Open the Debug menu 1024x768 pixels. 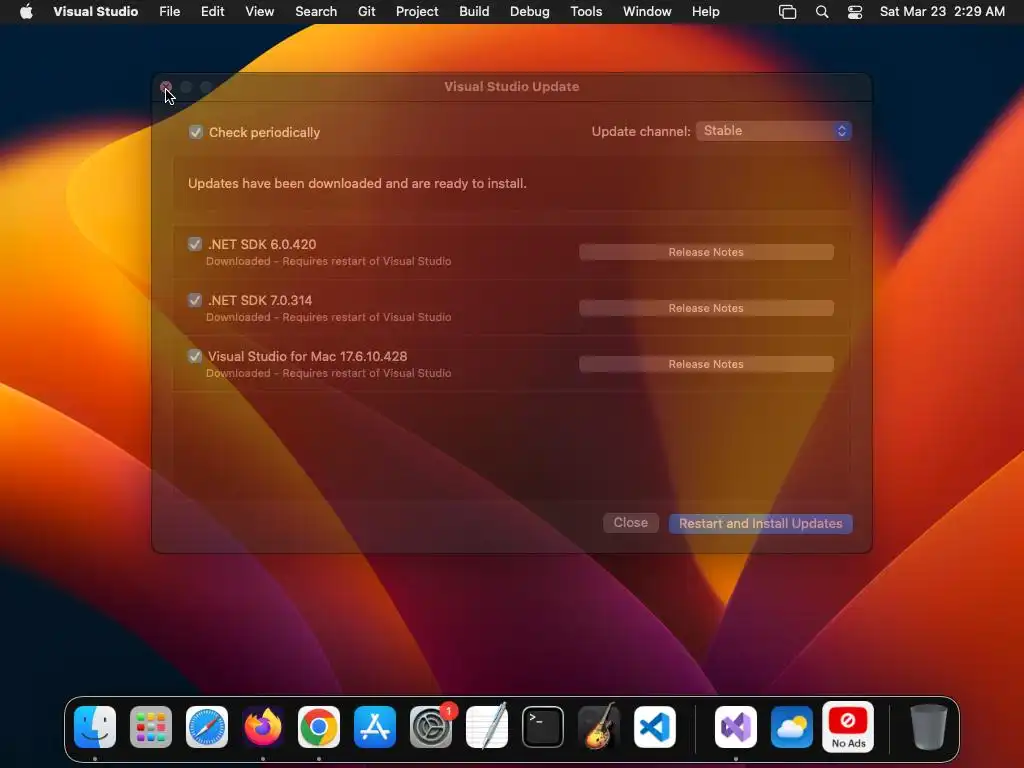click(x=530, y=12)
